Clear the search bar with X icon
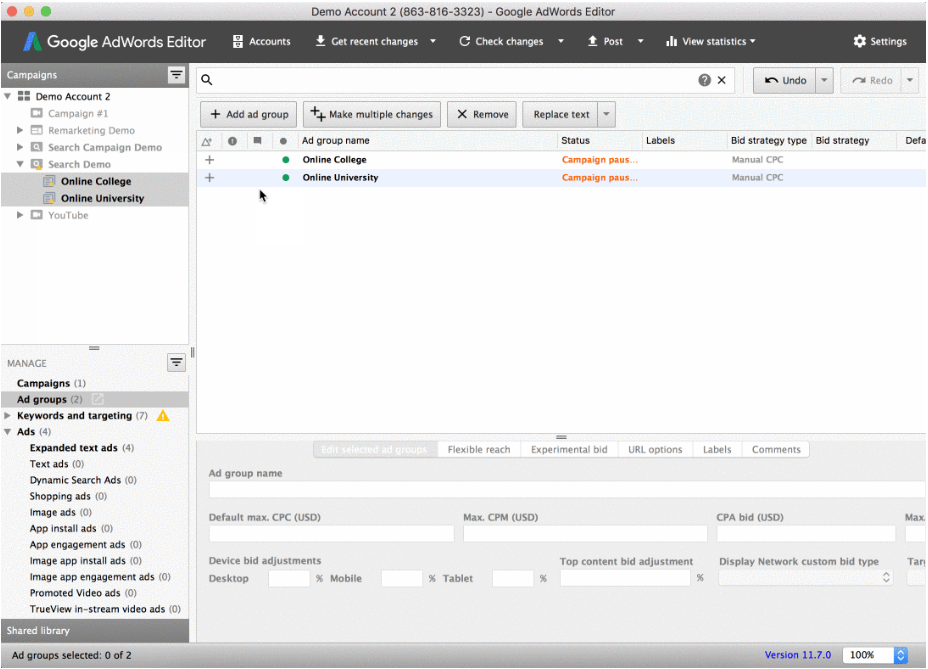928x669 pixels. pyautogui.click(x=722, y=80)
